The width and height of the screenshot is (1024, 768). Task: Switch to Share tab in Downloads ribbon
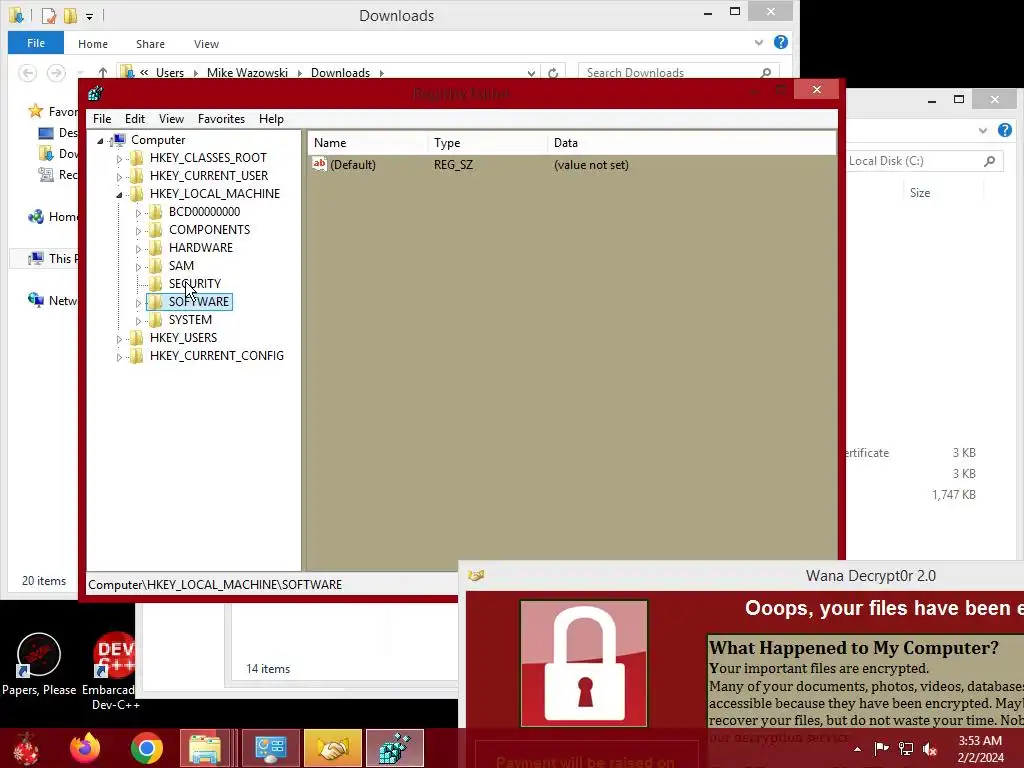150,44
